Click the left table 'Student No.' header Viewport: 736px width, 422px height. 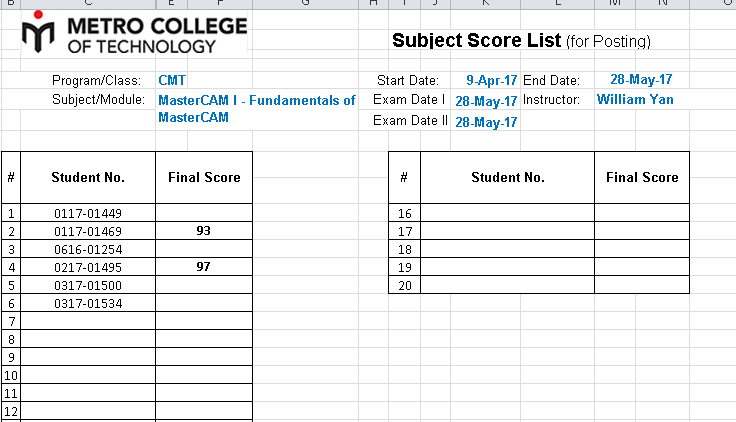coord(88,177)
